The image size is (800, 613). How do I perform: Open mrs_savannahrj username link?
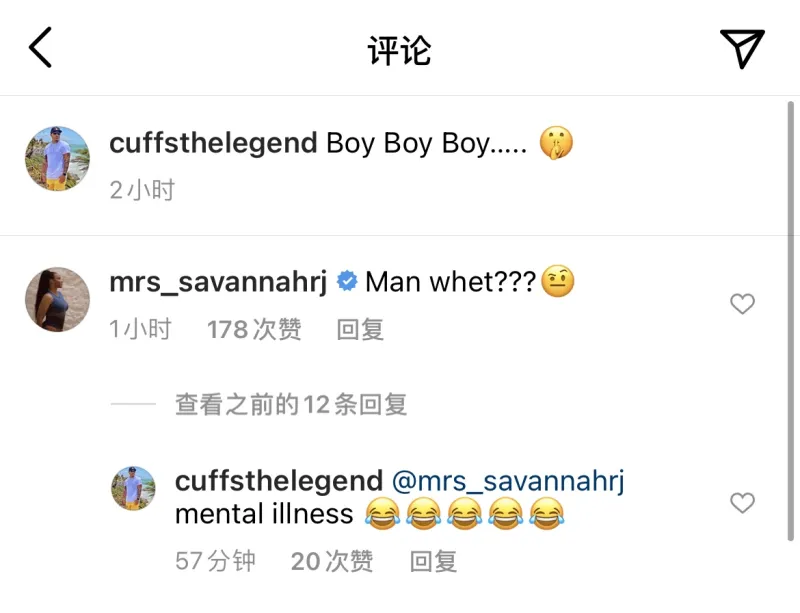[x=218, y=282]
